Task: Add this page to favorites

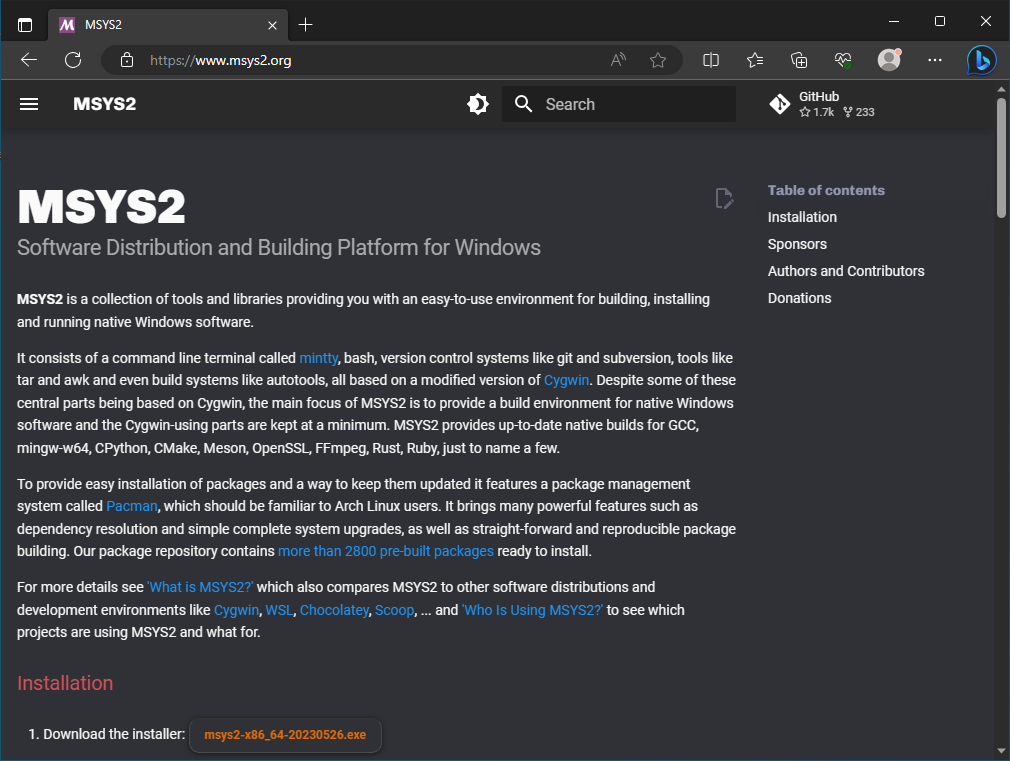Action: point(658,60)
